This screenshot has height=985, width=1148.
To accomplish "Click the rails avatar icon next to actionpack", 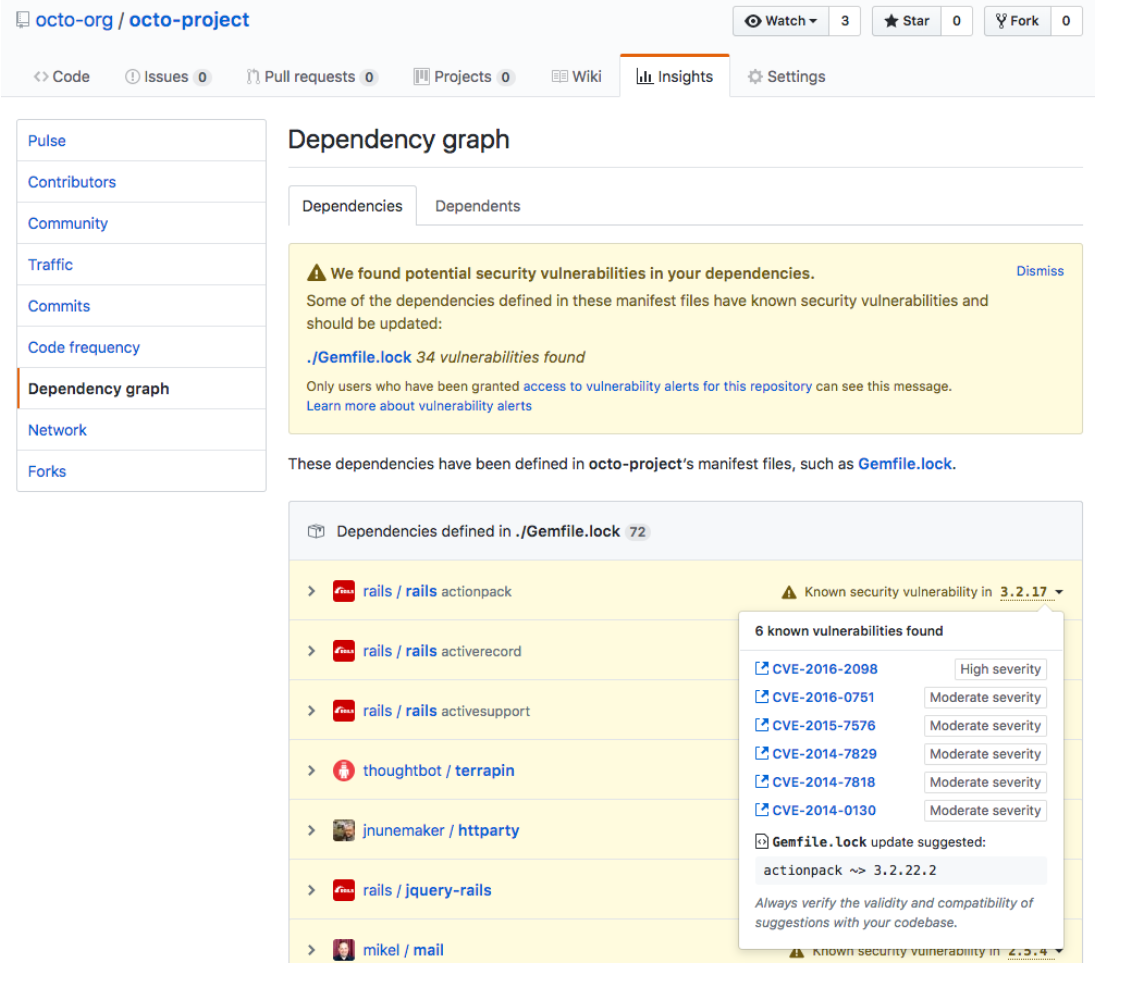I will point(343,591).
